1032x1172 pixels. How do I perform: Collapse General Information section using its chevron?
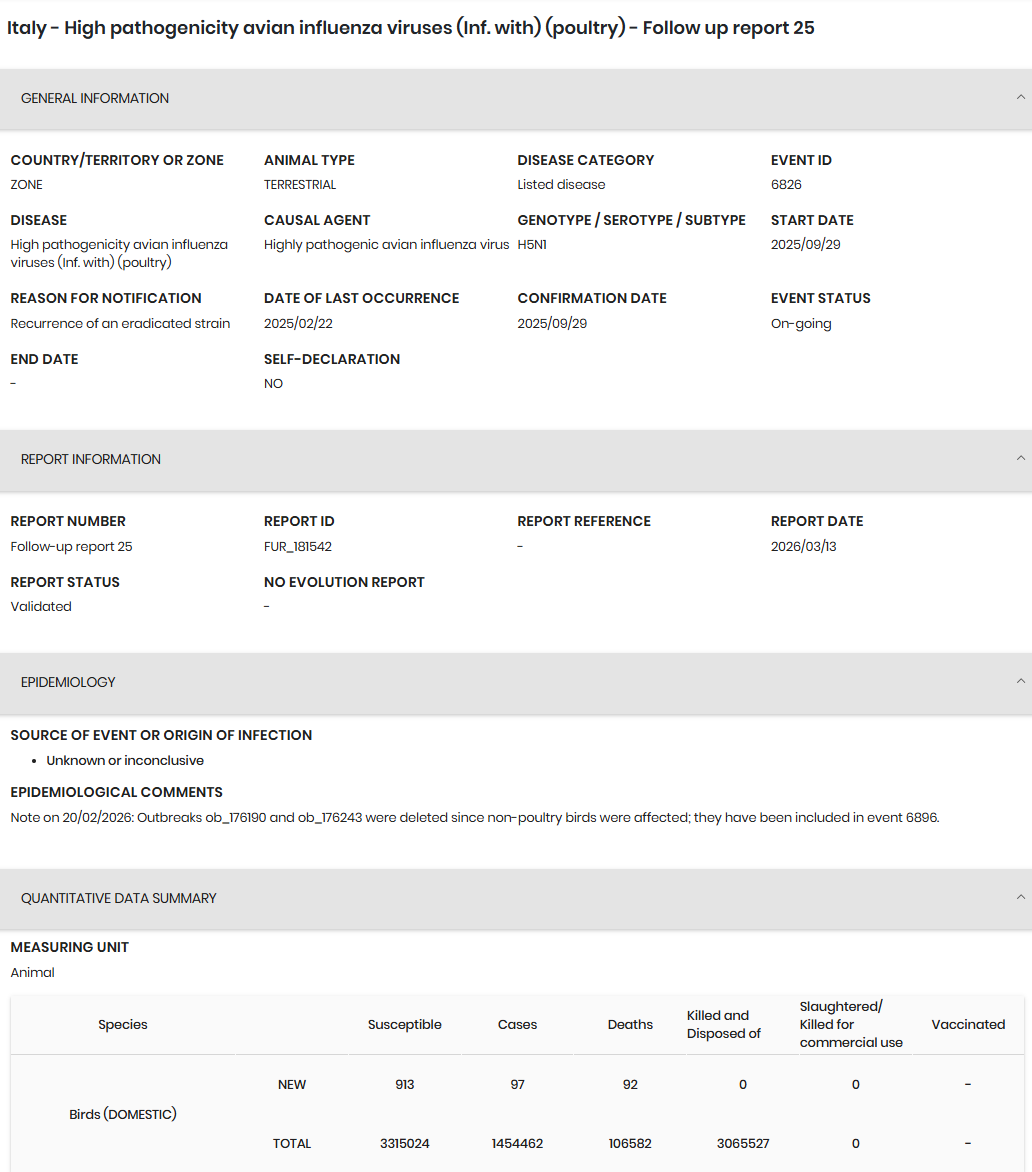tap(1020, 98)
